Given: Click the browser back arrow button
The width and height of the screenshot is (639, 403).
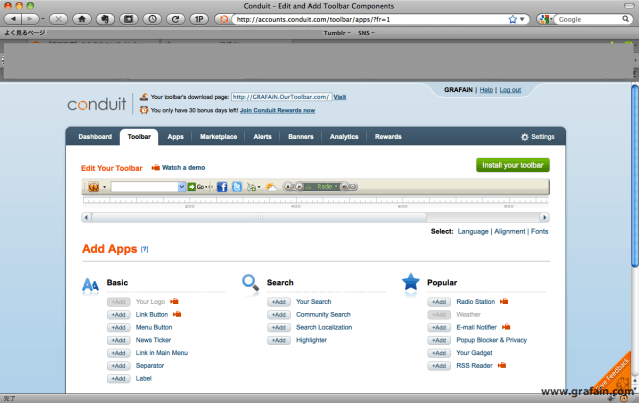Looking at the screenshot, I should pyautogui.click(x=14, y=19).
